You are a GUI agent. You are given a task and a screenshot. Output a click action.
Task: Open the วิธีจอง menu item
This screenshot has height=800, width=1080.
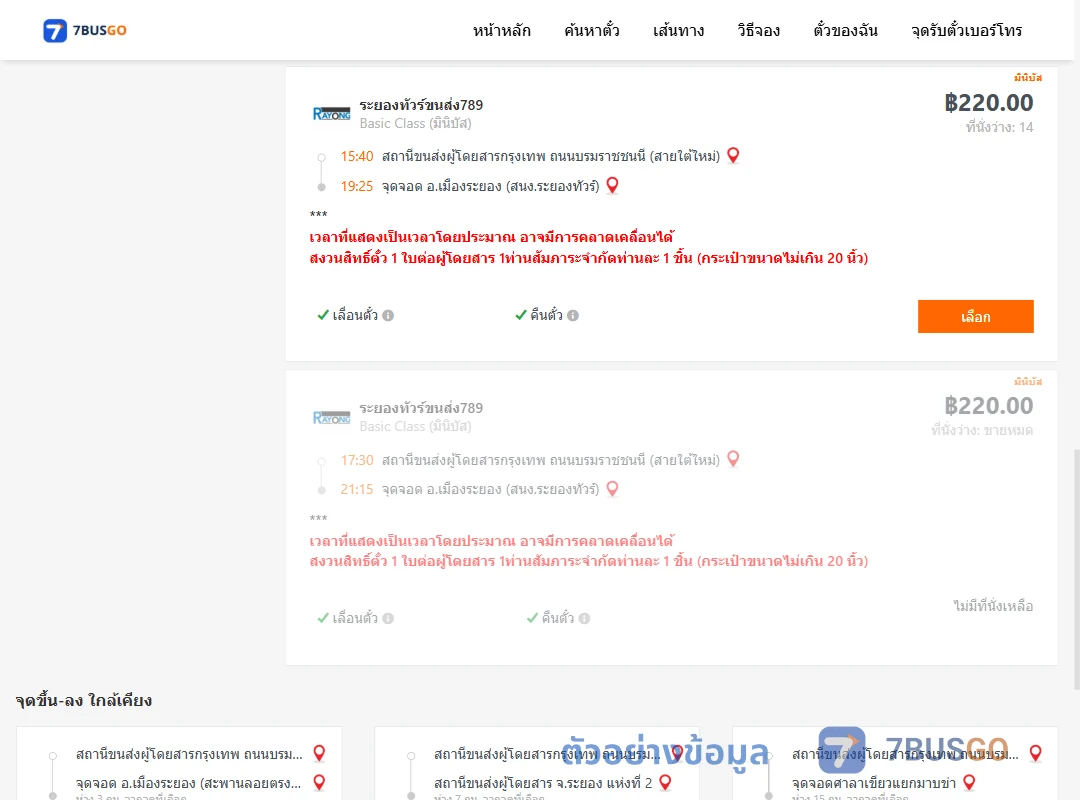click(758, 30)
